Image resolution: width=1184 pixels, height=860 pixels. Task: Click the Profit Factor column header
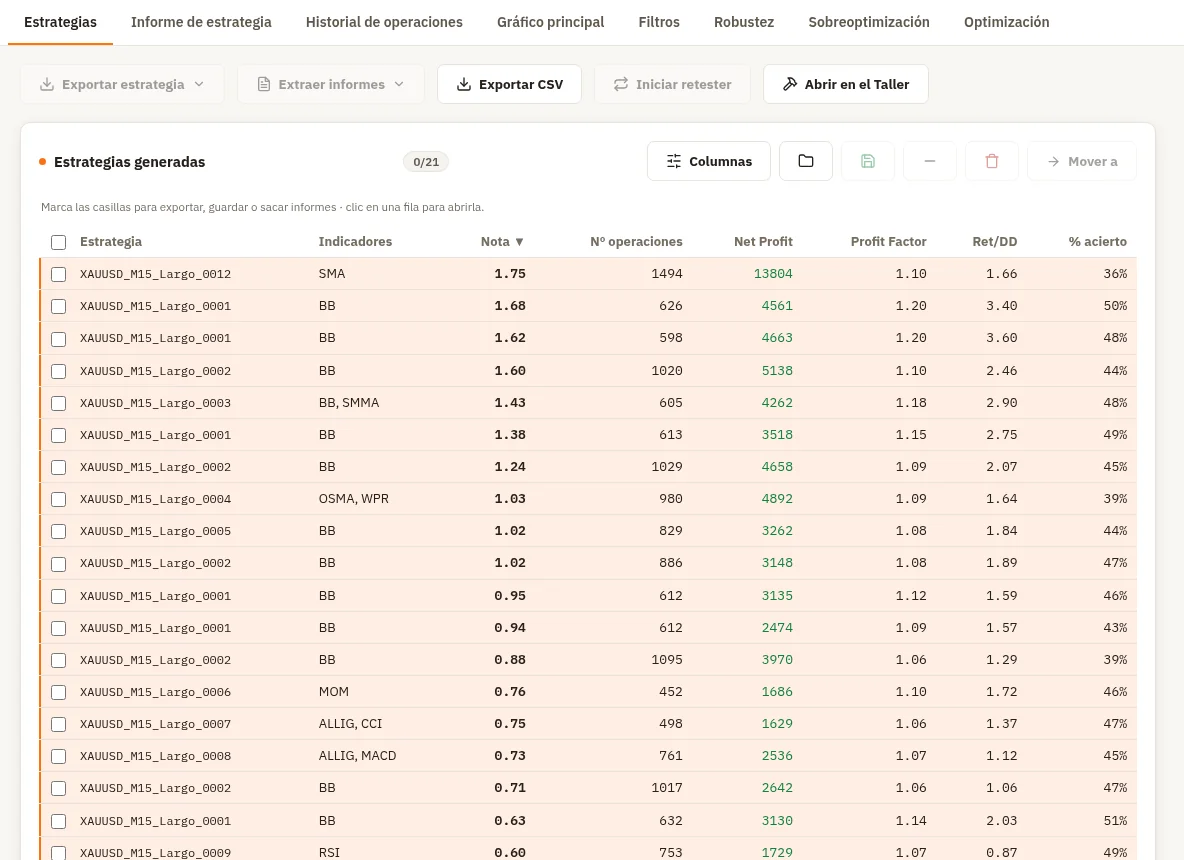tap(888, 242)
